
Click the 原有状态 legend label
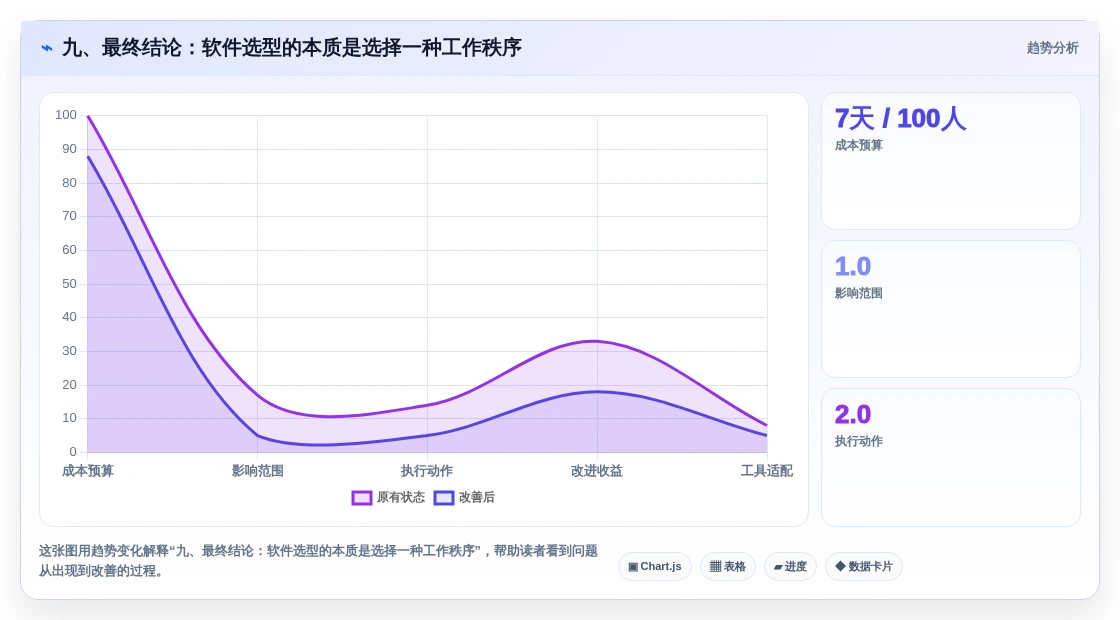coord(401,497)
